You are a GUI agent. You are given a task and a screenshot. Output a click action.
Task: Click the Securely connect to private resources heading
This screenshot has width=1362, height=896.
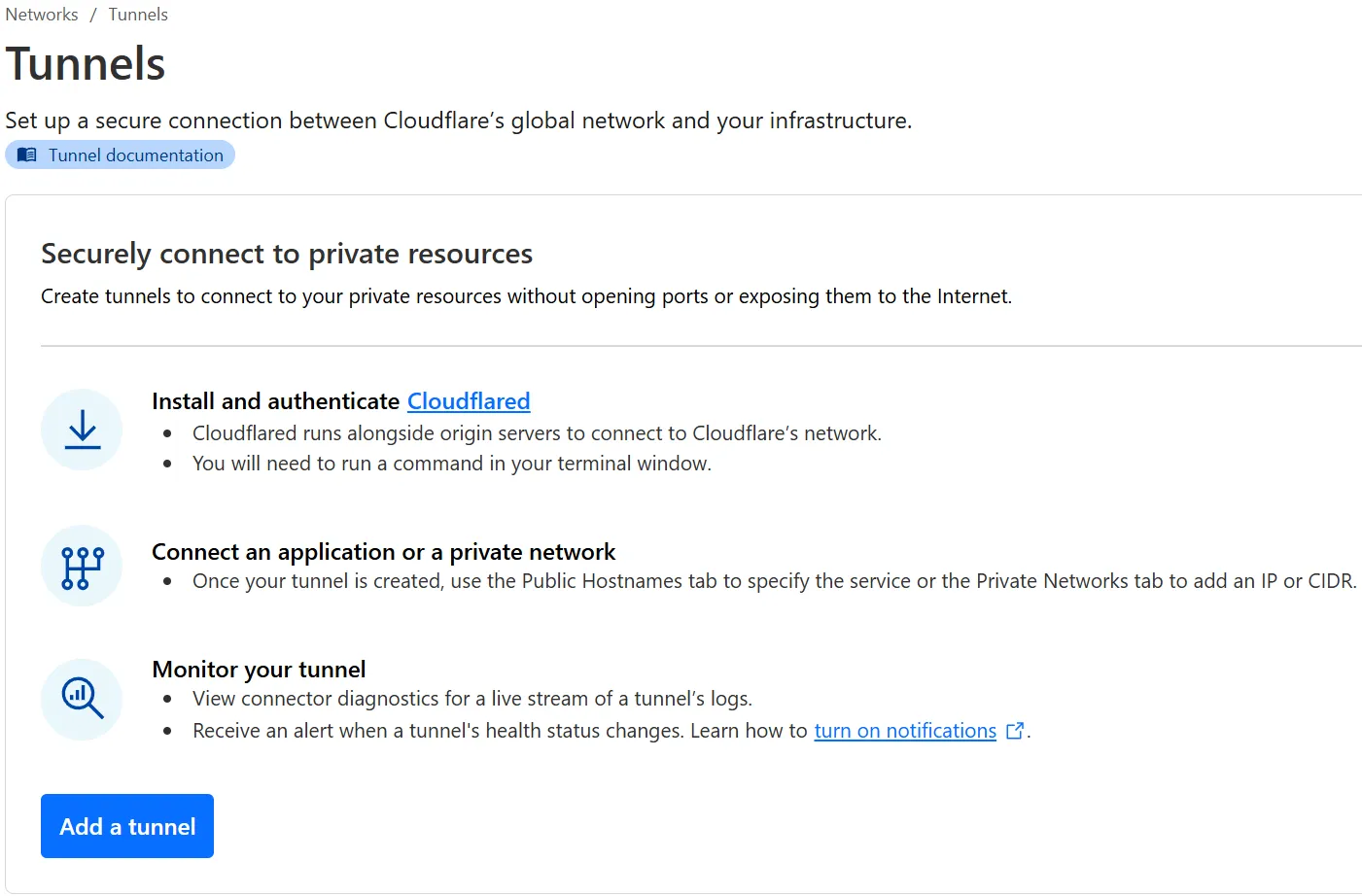tap(286, 254)
